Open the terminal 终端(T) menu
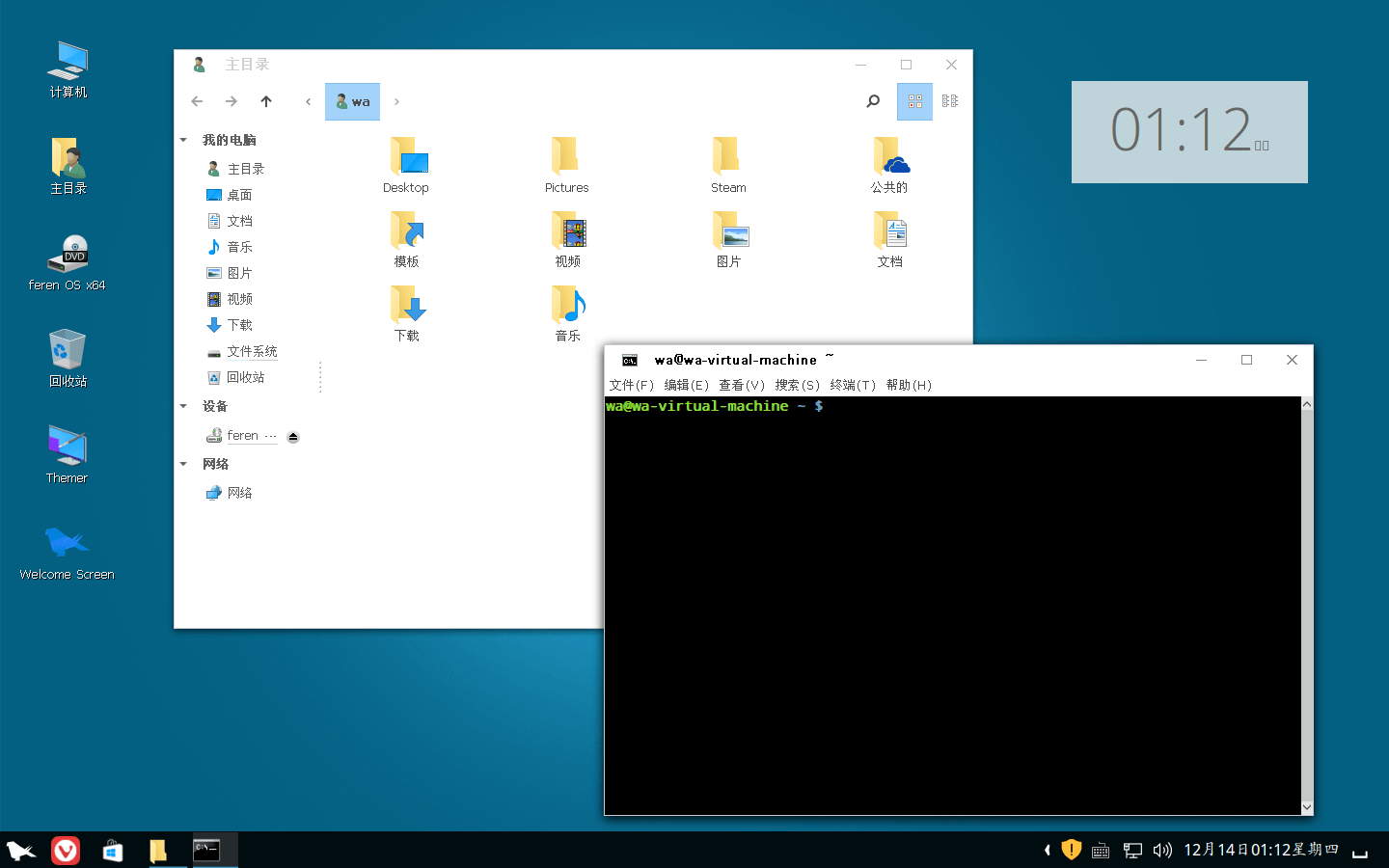This screenshot has width=1389, height=868. 854,385
